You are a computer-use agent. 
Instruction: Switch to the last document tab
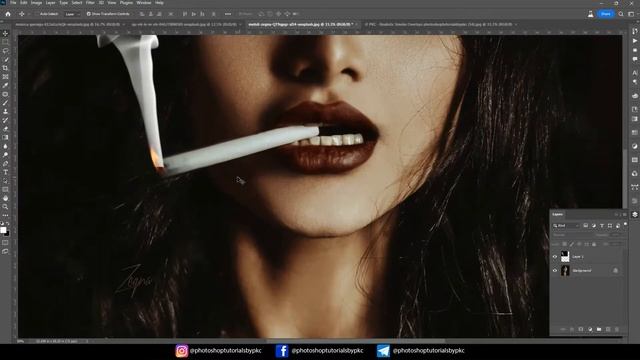(441, 24)
